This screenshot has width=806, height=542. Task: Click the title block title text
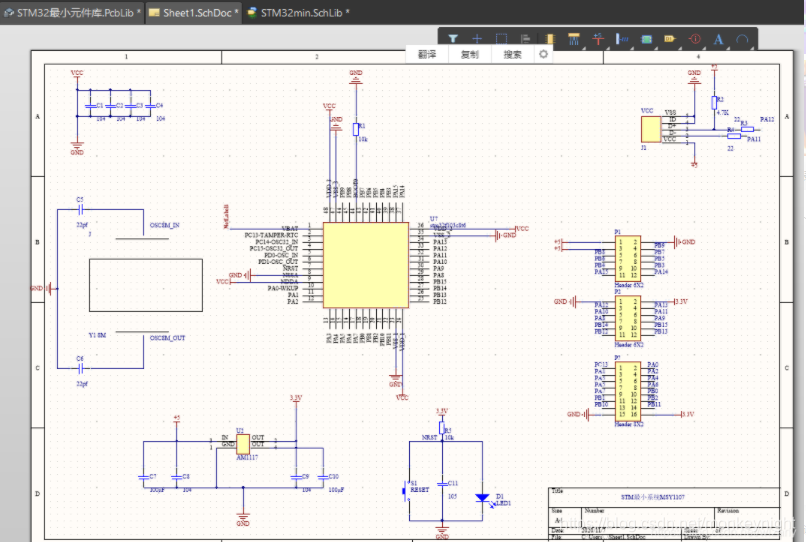pyautogui.click(x=653, y=497)
